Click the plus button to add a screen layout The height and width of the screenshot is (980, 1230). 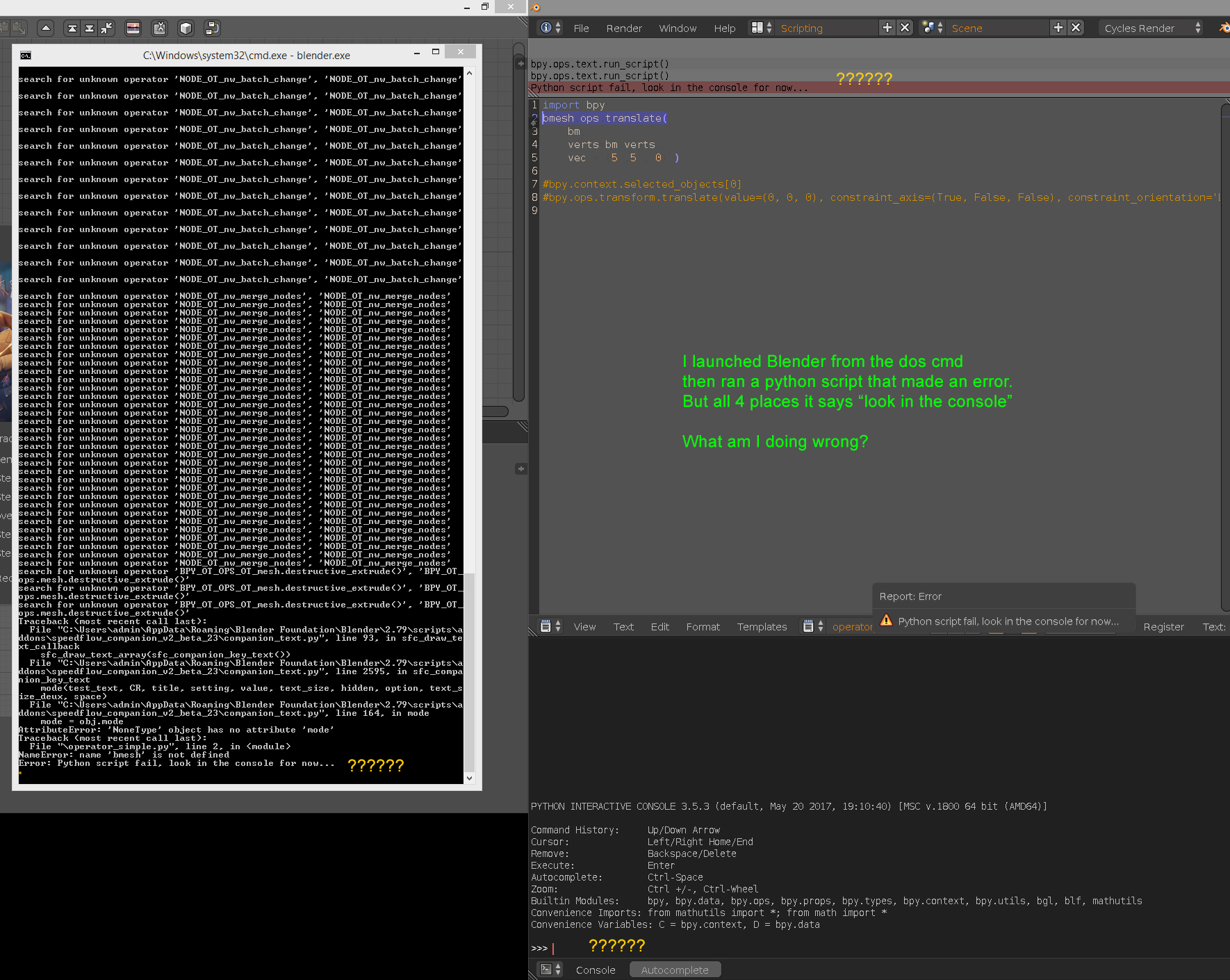tap(887, 28)
